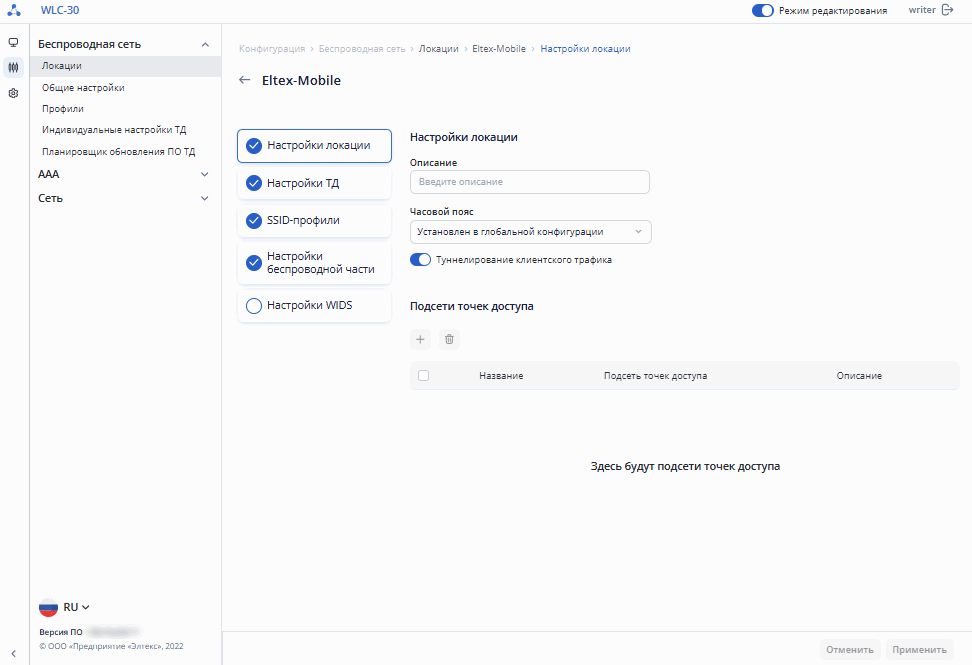Screen dimensions: 972x665
Task: Toggle the edit mode switch
Action: coord(763,11)
